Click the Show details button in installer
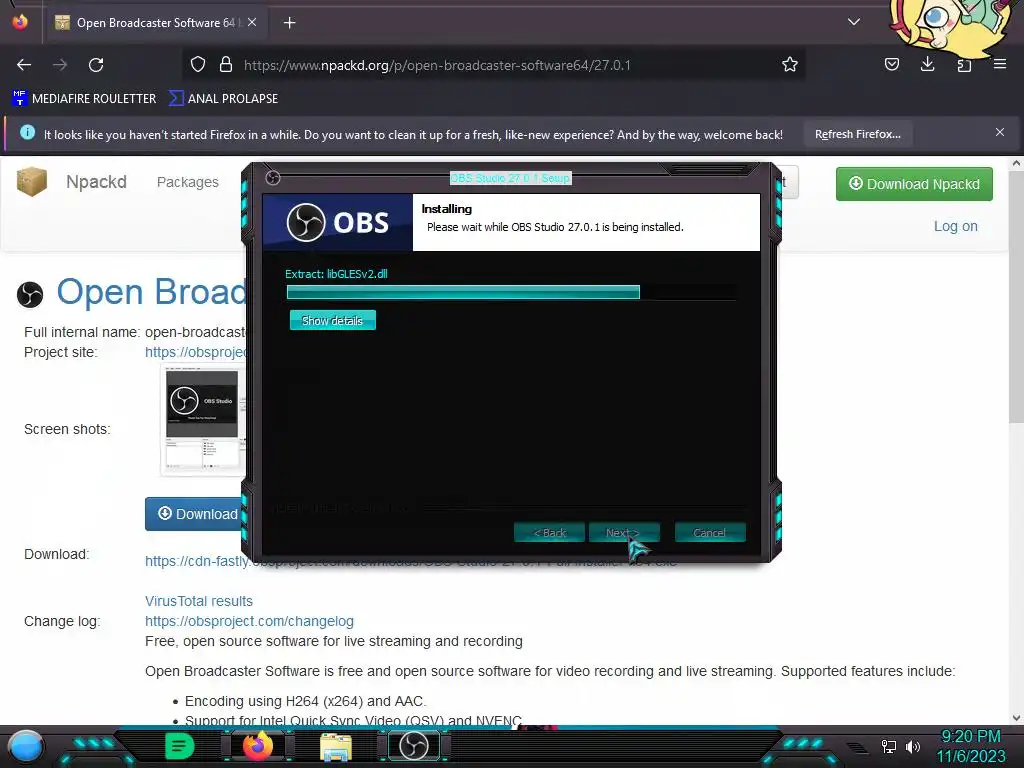Image resolution: width=1024 pixels, height=768 pixels. click(x=332, y=321)
